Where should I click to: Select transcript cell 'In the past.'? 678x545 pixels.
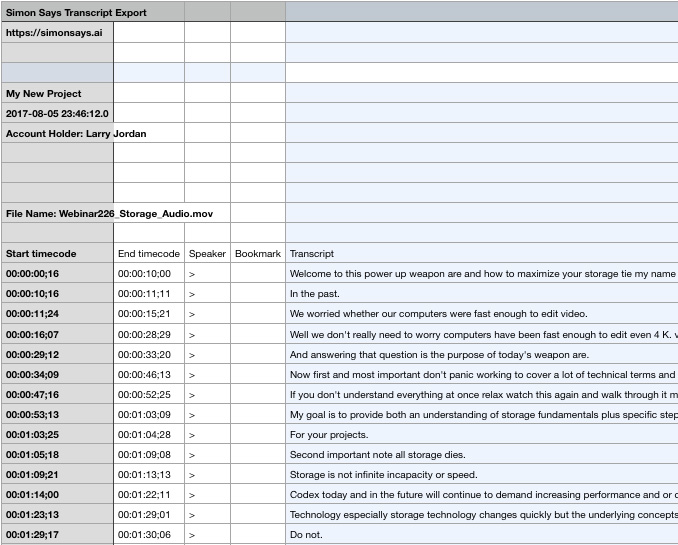coord(482,293)
